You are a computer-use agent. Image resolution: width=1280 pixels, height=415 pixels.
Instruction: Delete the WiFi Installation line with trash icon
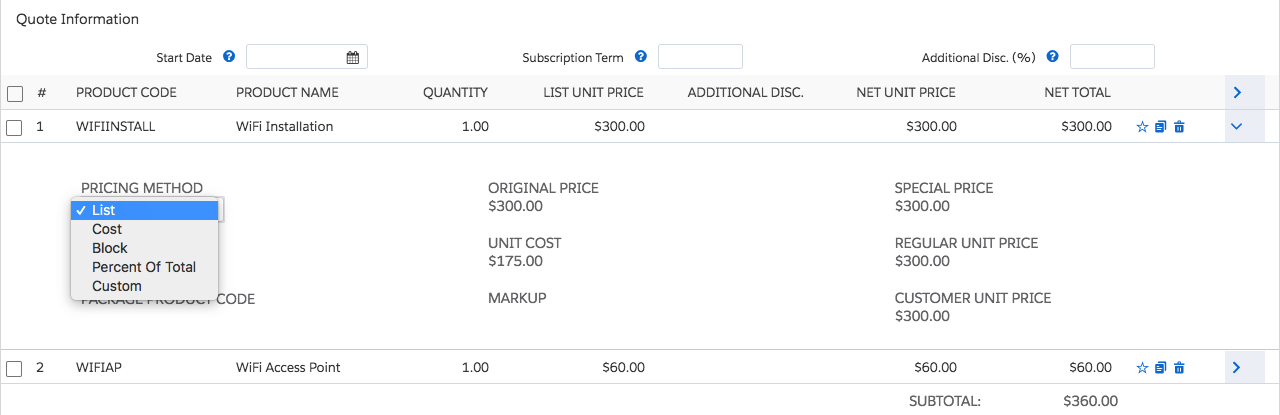pyautogui.click(x=1179, y=127)
